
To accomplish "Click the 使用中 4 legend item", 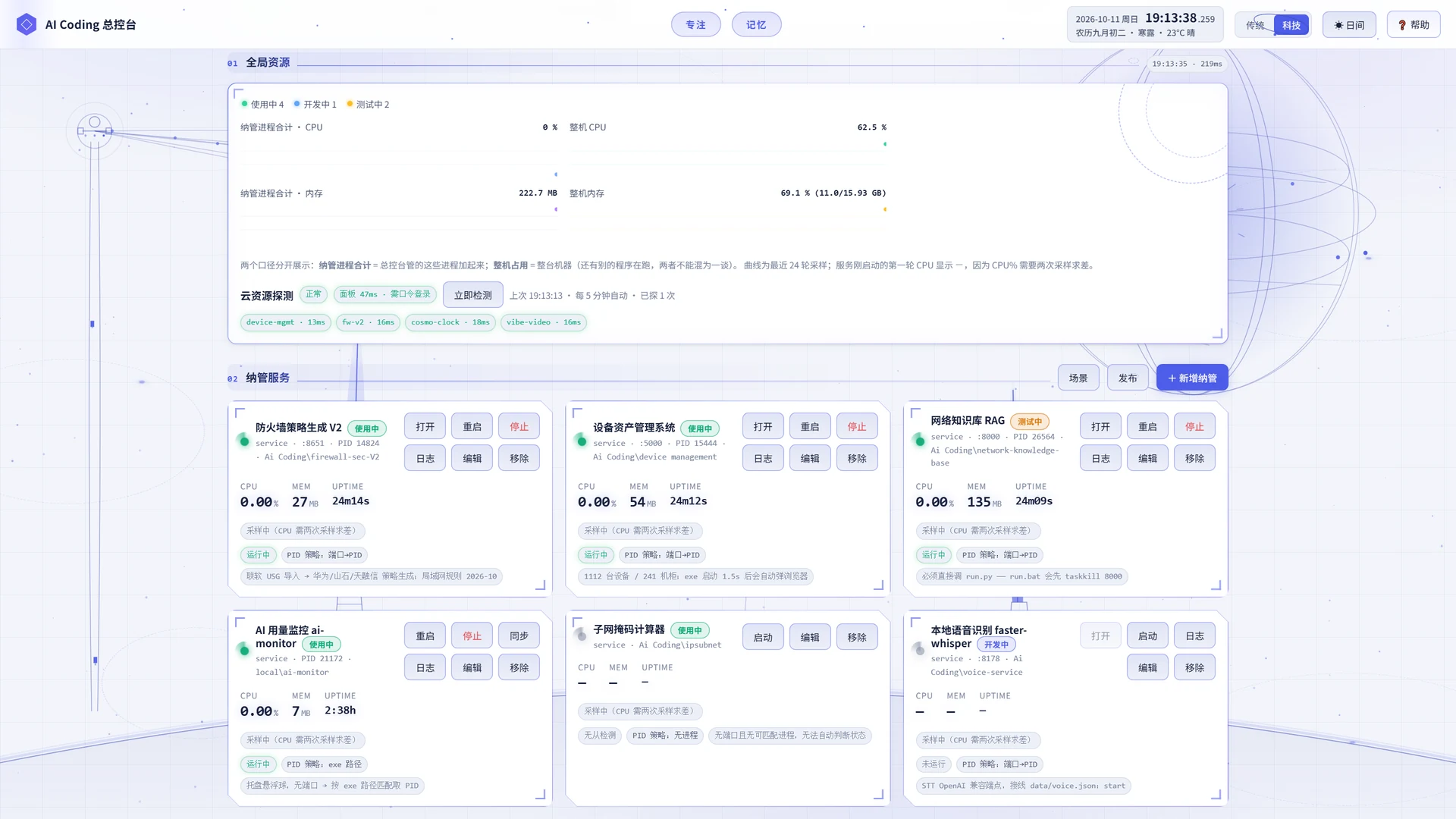I will [x=262, y=105].
